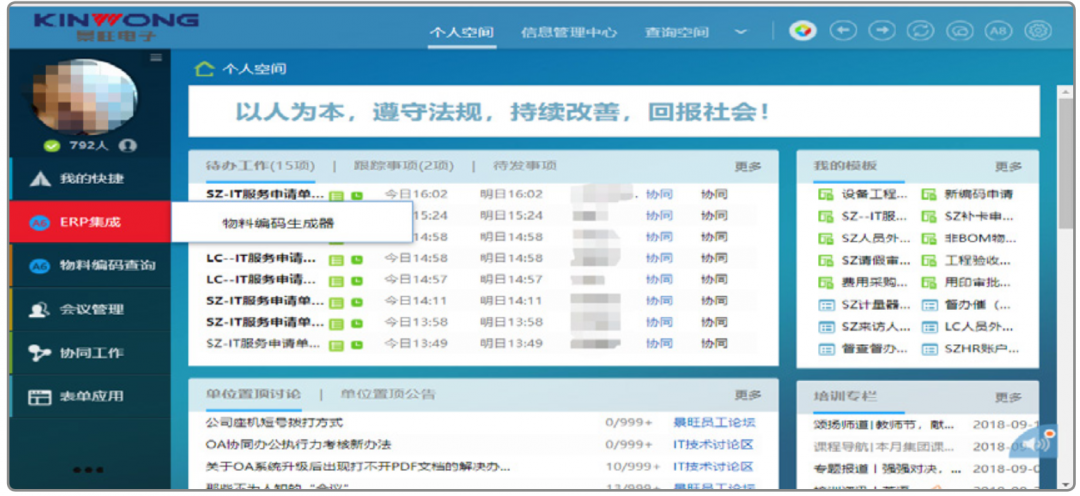Click the colorful round logo icon
1080x496 pixels.
801,31
